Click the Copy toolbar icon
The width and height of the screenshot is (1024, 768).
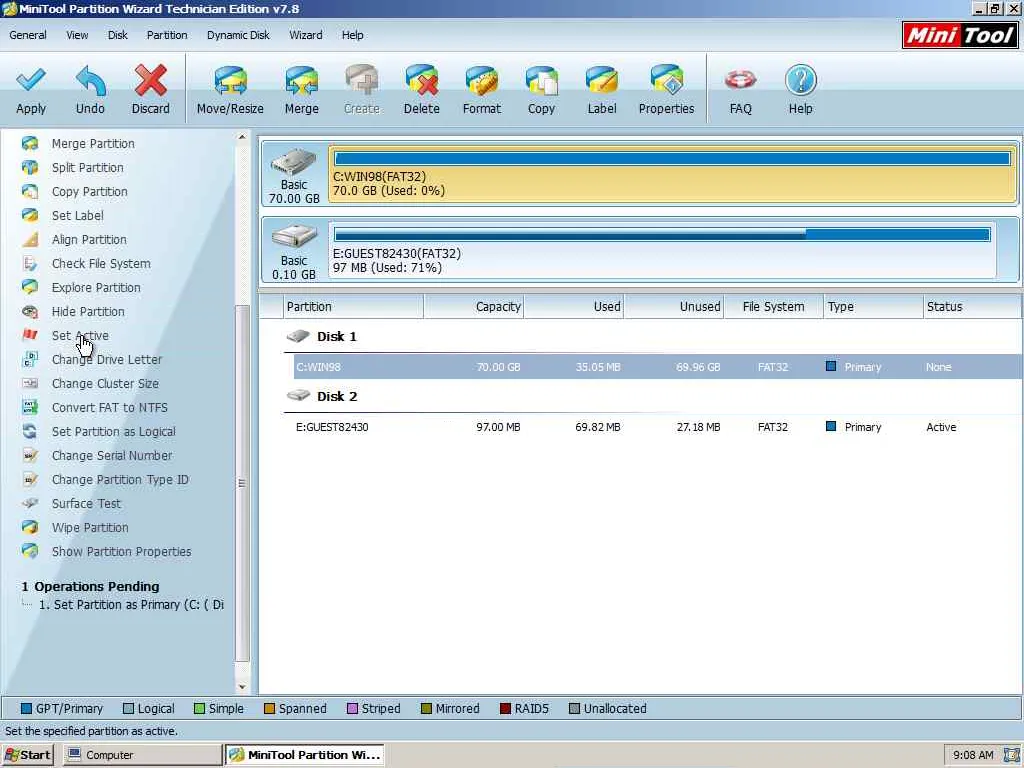pyautogui.click(x=541, y=90)
